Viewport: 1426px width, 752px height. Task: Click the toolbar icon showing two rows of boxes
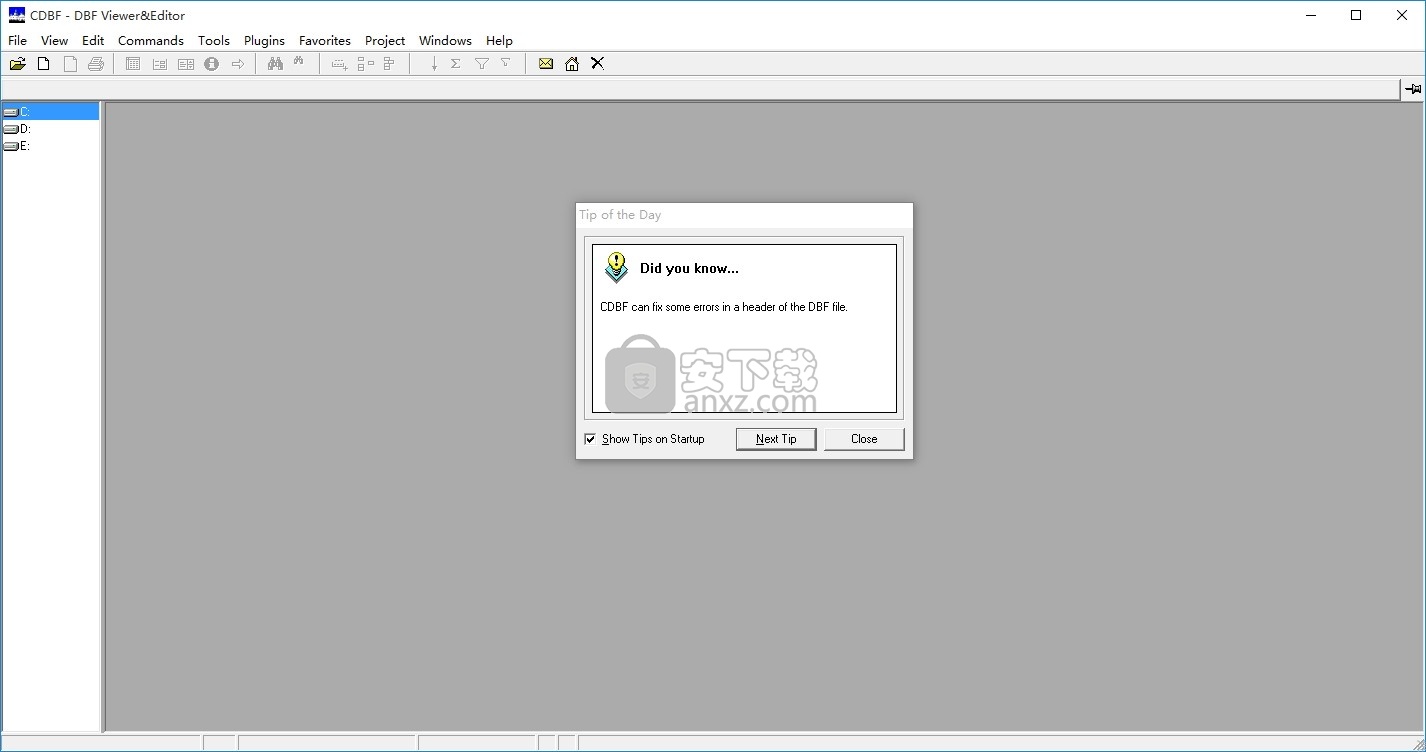click(x=365, y=64)
